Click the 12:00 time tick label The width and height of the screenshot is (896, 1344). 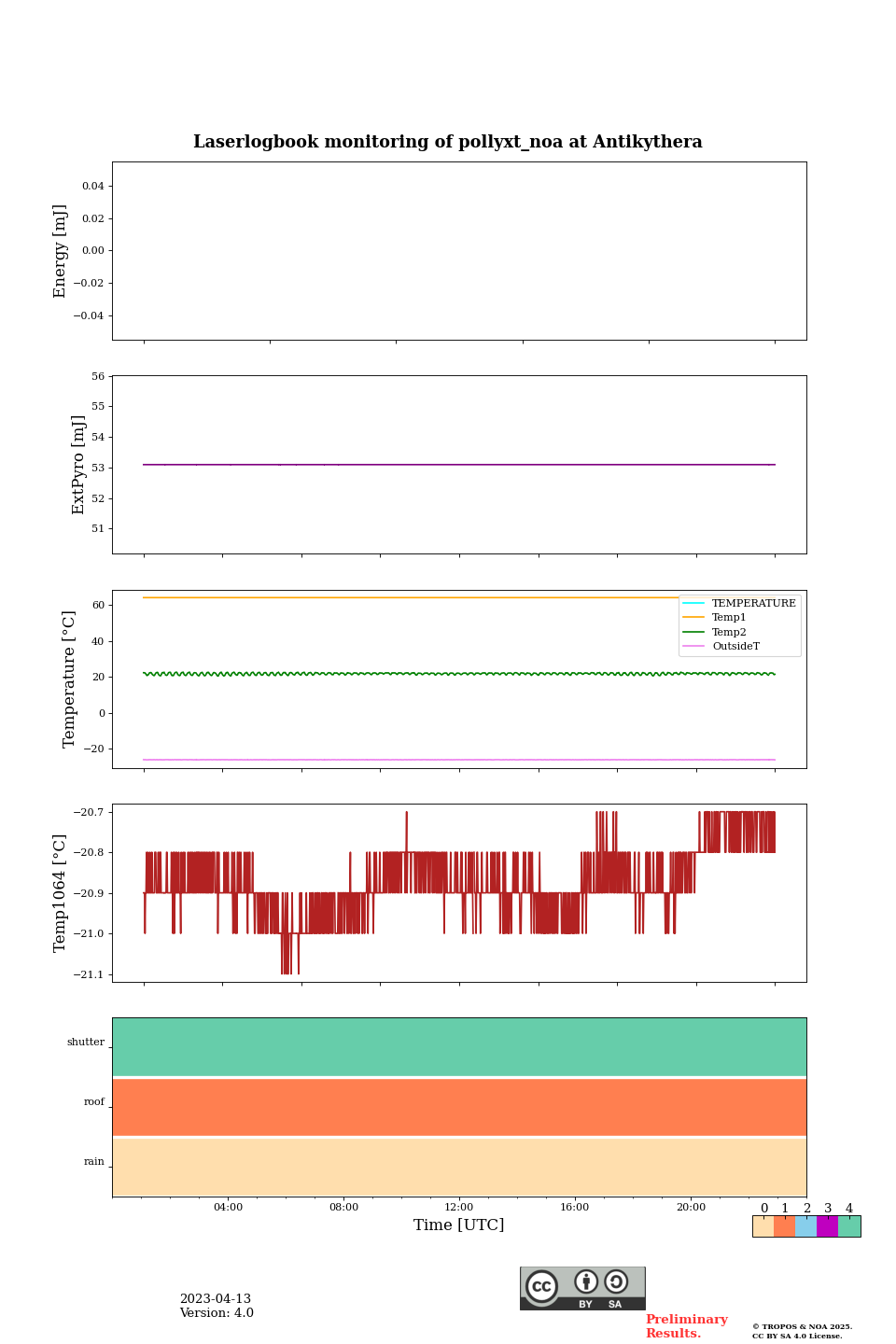(x=459, y=1207)
